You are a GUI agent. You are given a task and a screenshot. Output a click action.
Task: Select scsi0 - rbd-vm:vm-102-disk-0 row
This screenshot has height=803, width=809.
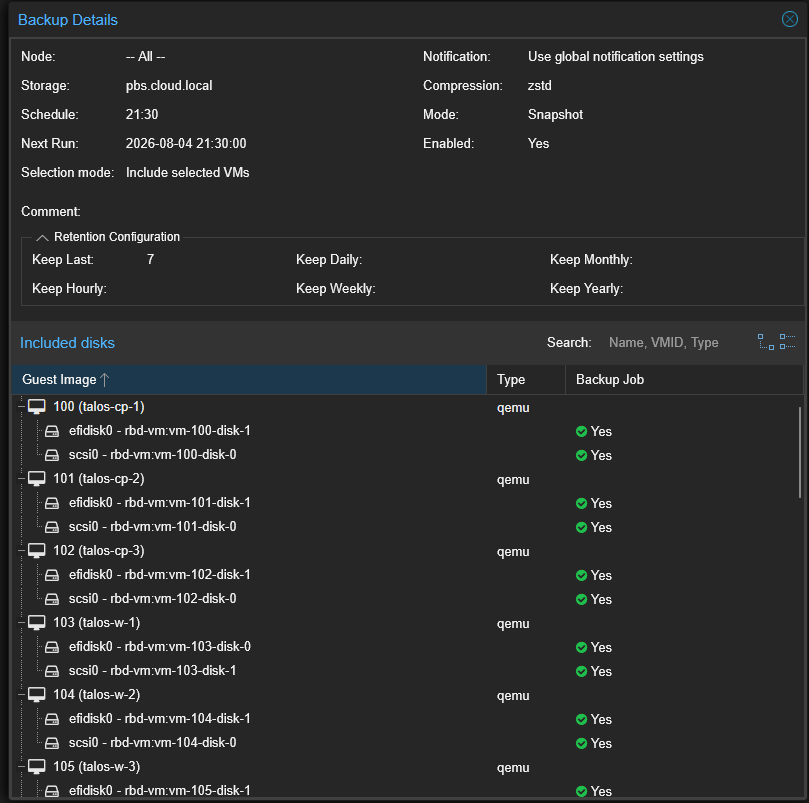coord(408,599)
